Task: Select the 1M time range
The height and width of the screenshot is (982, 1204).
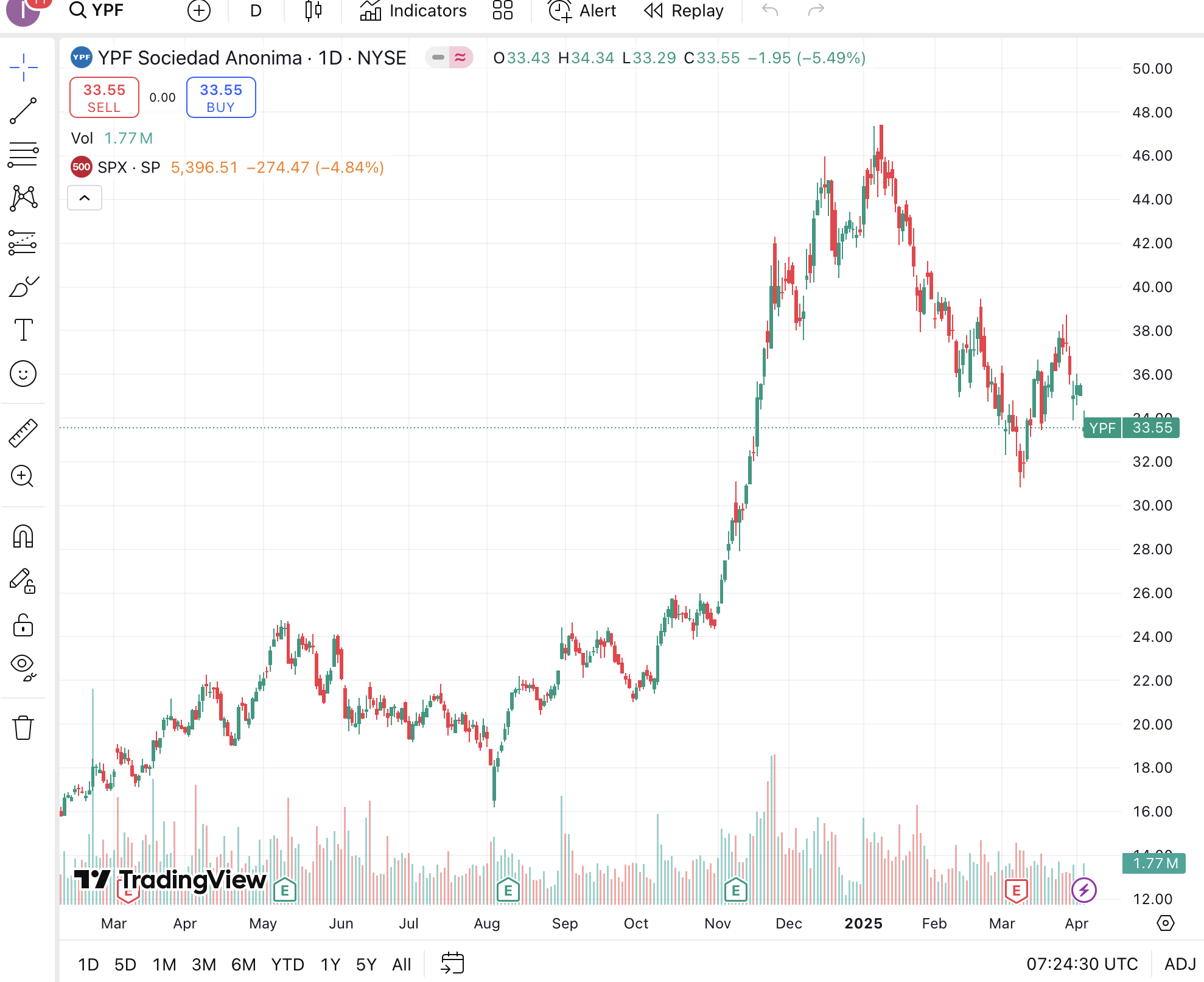Action: click(x=164, y=964)
